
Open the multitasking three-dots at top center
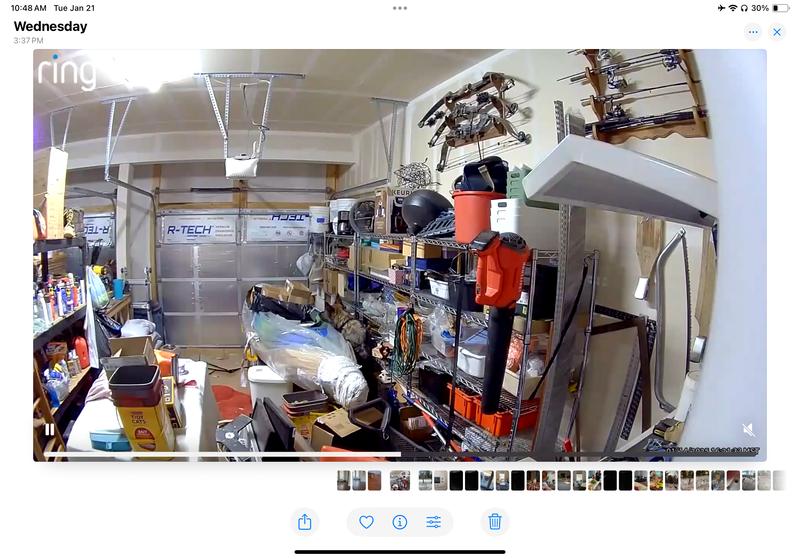(x=400, y=8)
